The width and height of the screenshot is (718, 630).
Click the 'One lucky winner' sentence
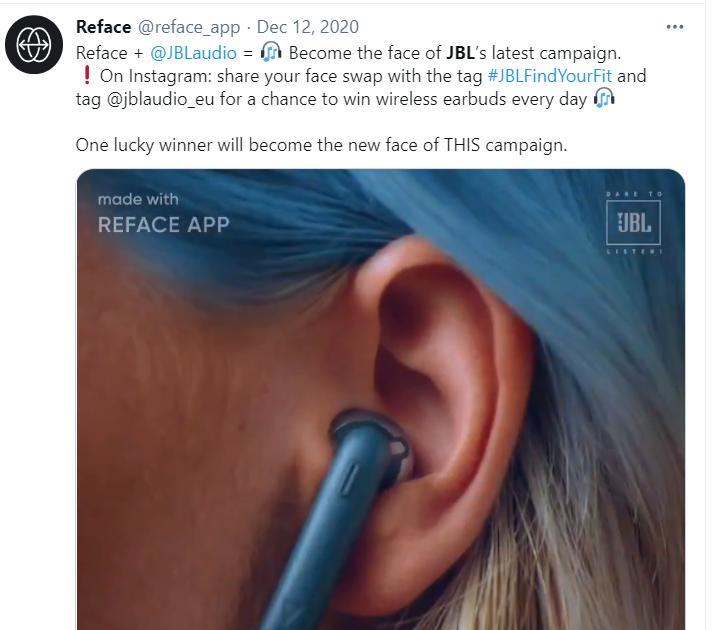tap(321, 145)
